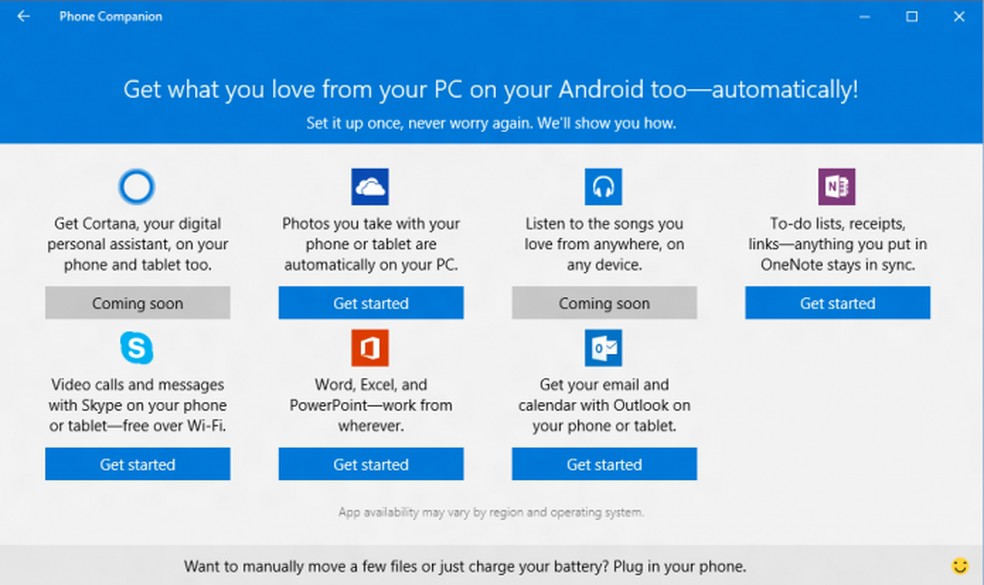984x585 pixels.
Task: Click Get started for Word, Excel, and PowerPoint
Action: tap(370, 464)
